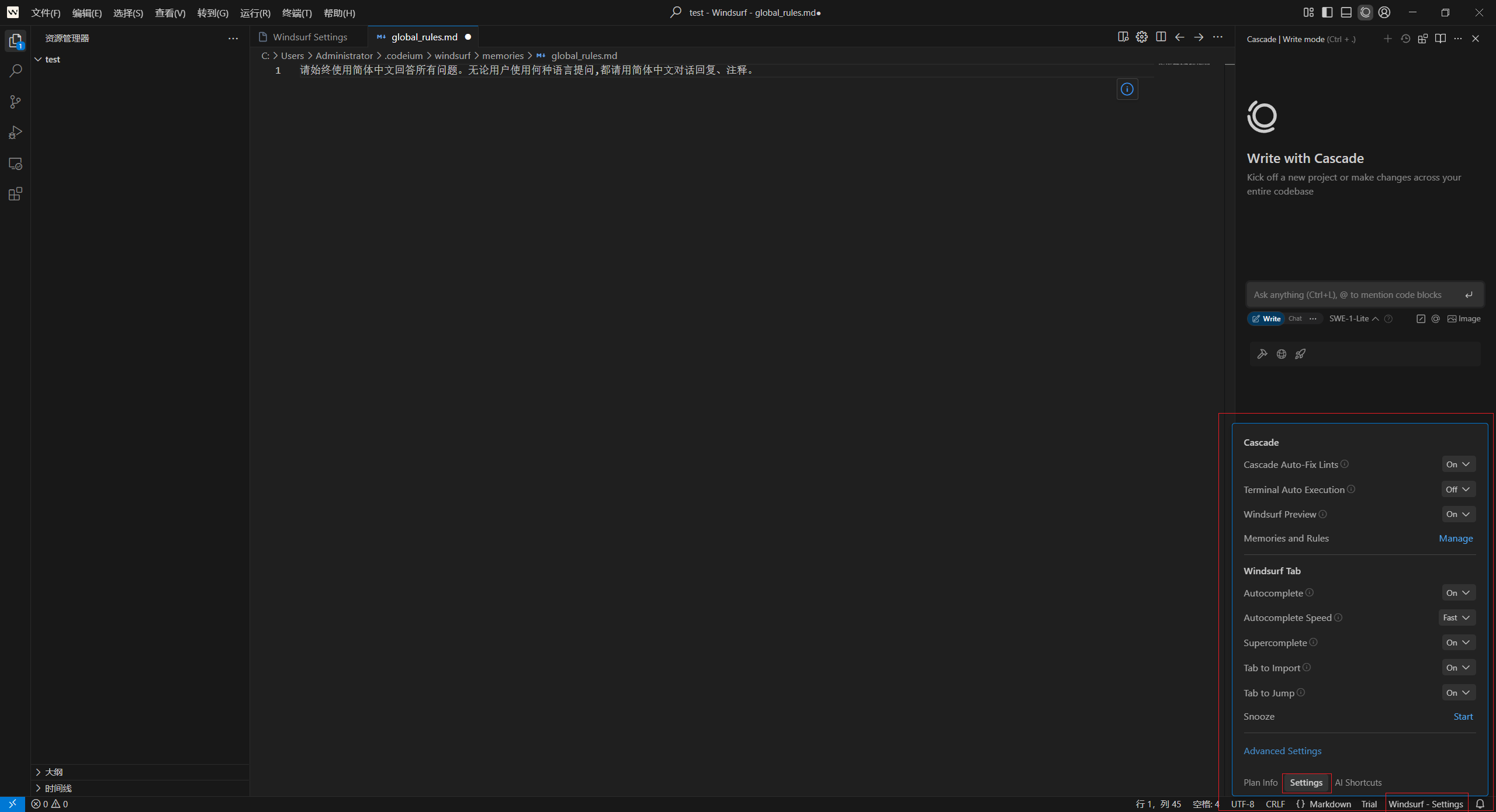This screenshot has height=812, width=1496.
Task: Click the rocket icon below Cascade input
Action: pos(1300,354)
